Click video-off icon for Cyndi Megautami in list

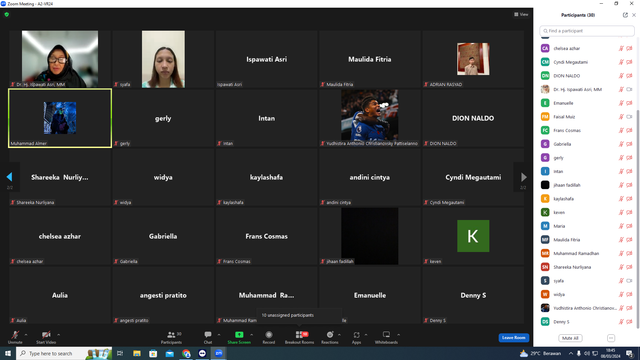(x=629, y=62)
